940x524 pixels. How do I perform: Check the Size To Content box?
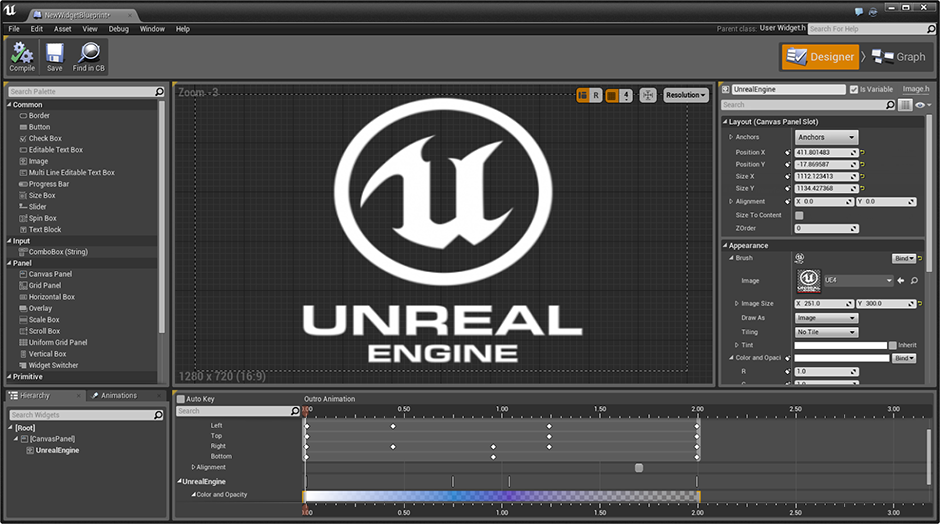pos(799,215)
